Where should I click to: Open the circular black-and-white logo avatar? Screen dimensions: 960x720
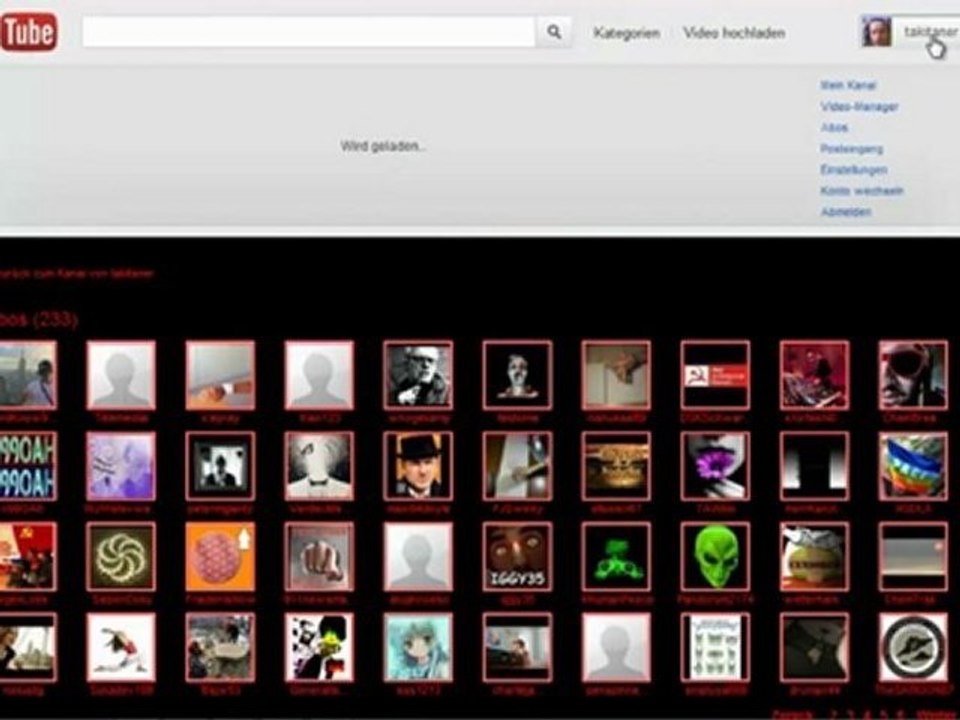point(913,647)
